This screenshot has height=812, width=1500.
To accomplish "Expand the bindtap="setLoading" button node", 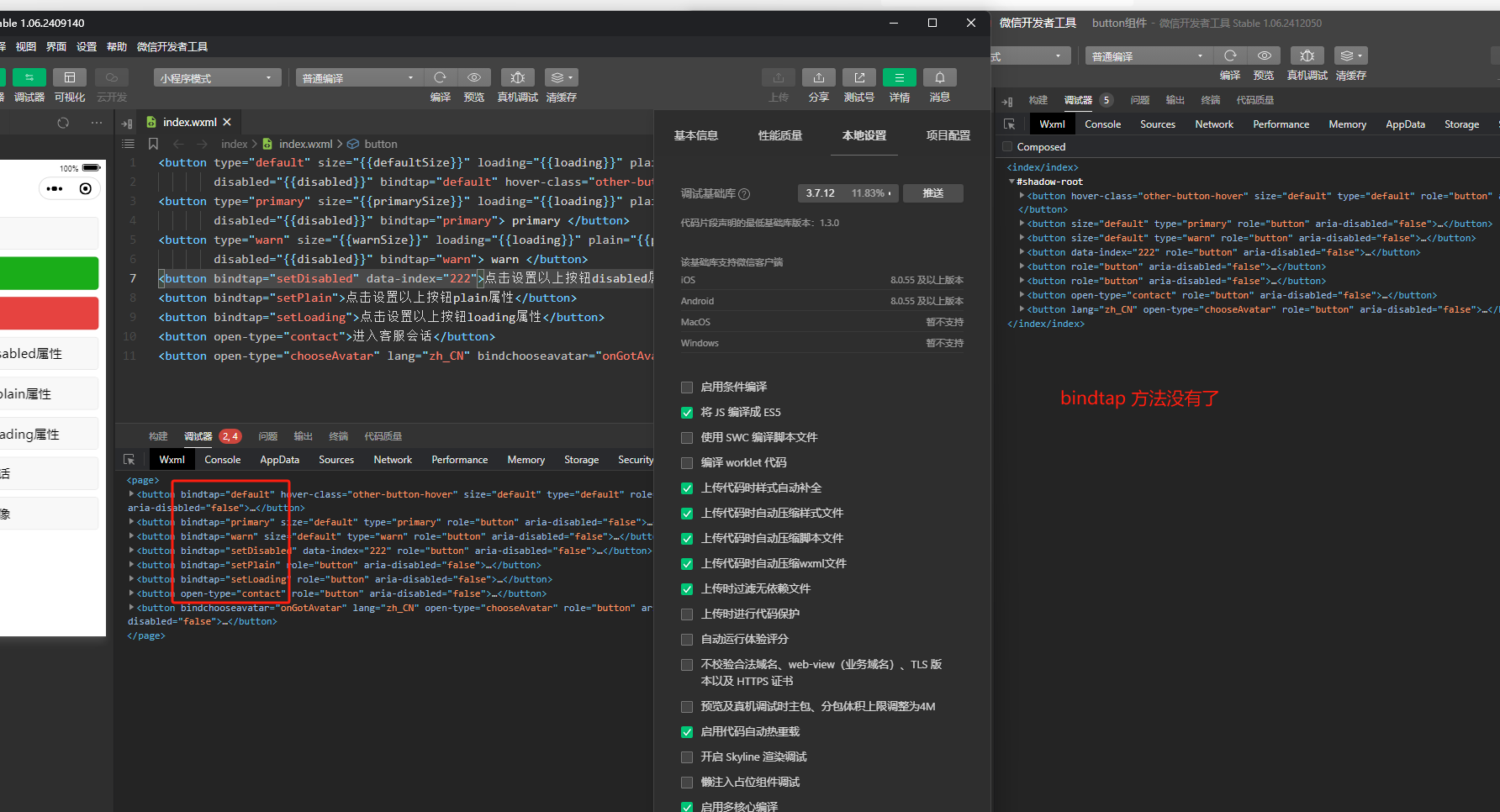I will pyautogui.click(x=132, y=579).
